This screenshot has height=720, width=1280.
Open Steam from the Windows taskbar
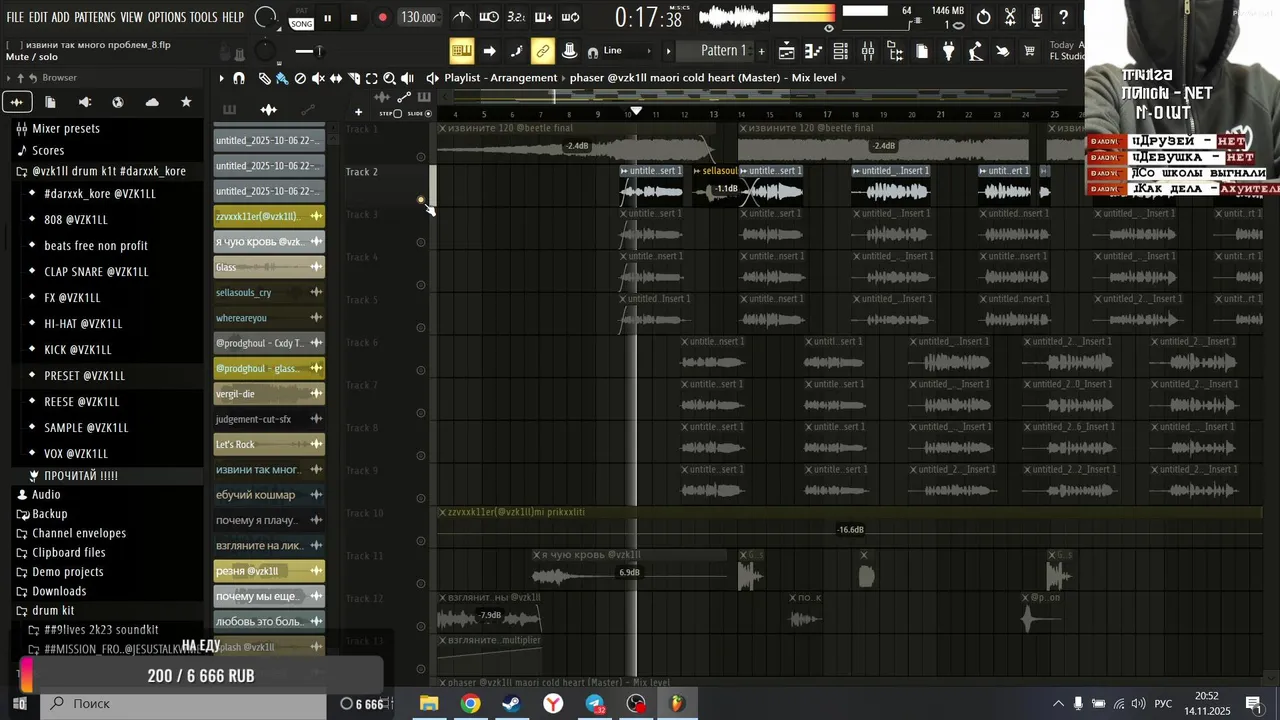(511, 704)
